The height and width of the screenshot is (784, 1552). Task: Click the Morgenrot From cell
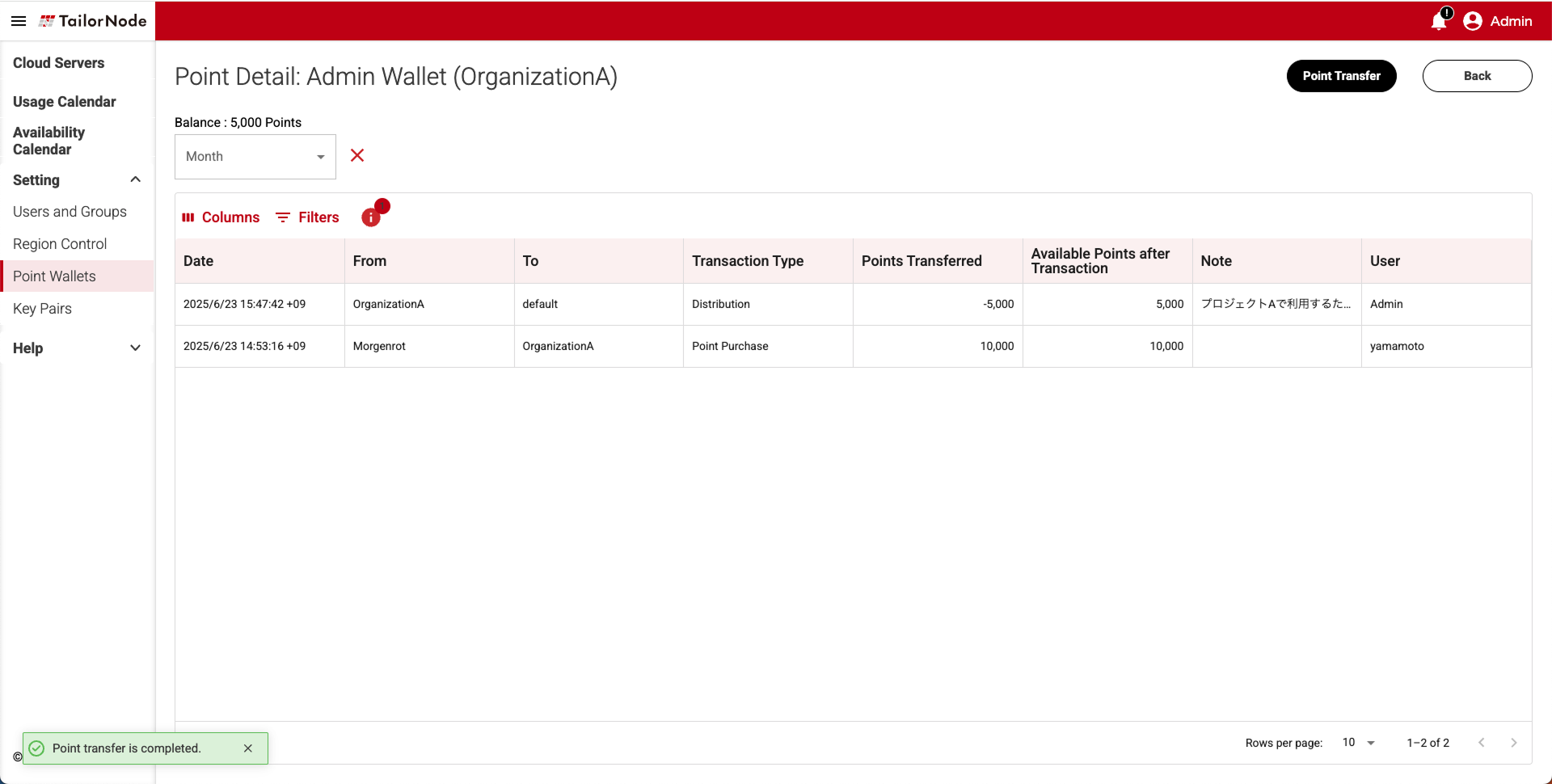click(x=429, y=347)
